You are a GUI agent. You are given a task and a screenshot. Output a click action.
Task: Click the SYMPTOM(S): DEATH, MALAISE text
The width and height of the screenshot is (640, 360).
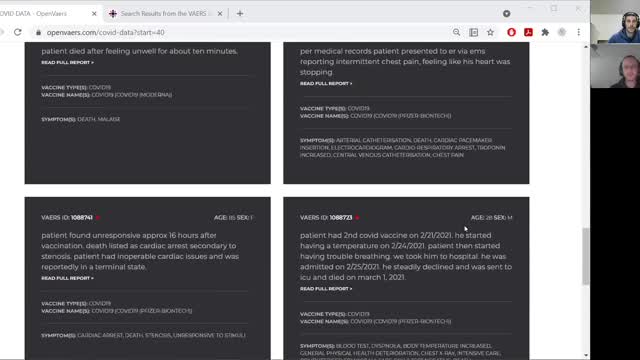[x=81, y=119]
